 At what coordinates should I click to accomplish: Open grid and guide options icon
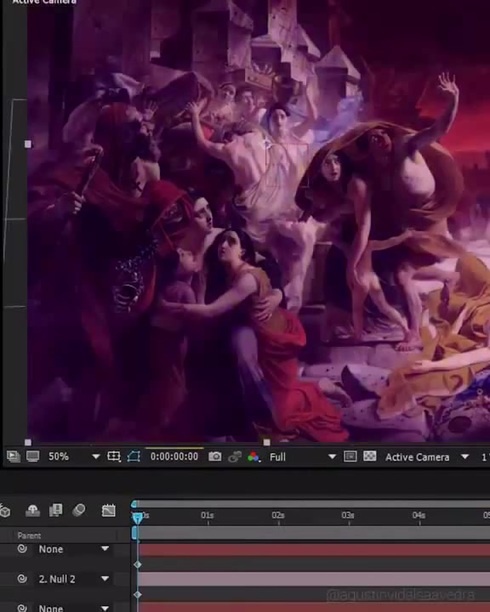114,456
